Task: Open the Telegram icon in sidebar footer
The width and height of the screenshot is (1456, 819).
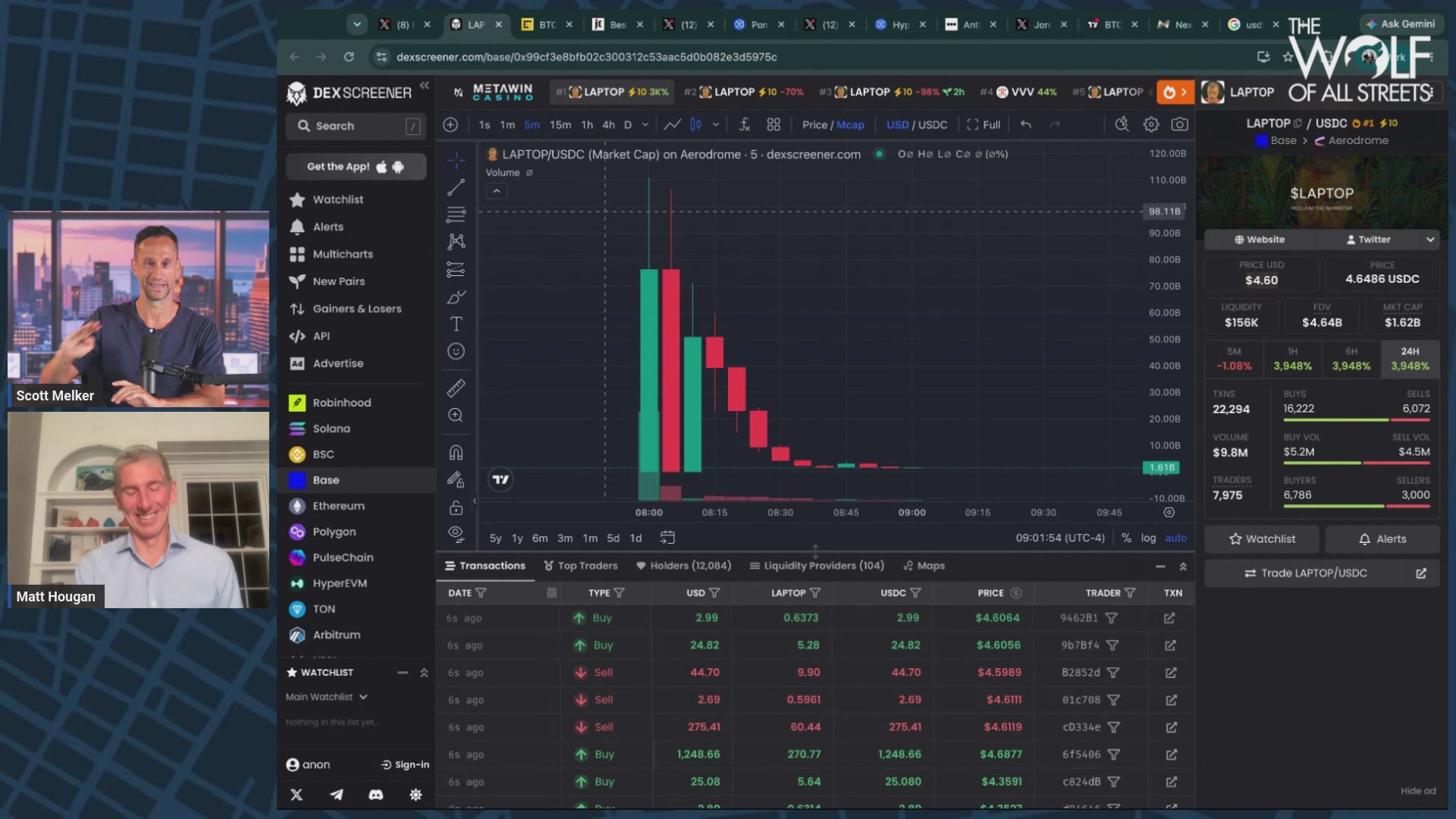Action: point(336,795)
